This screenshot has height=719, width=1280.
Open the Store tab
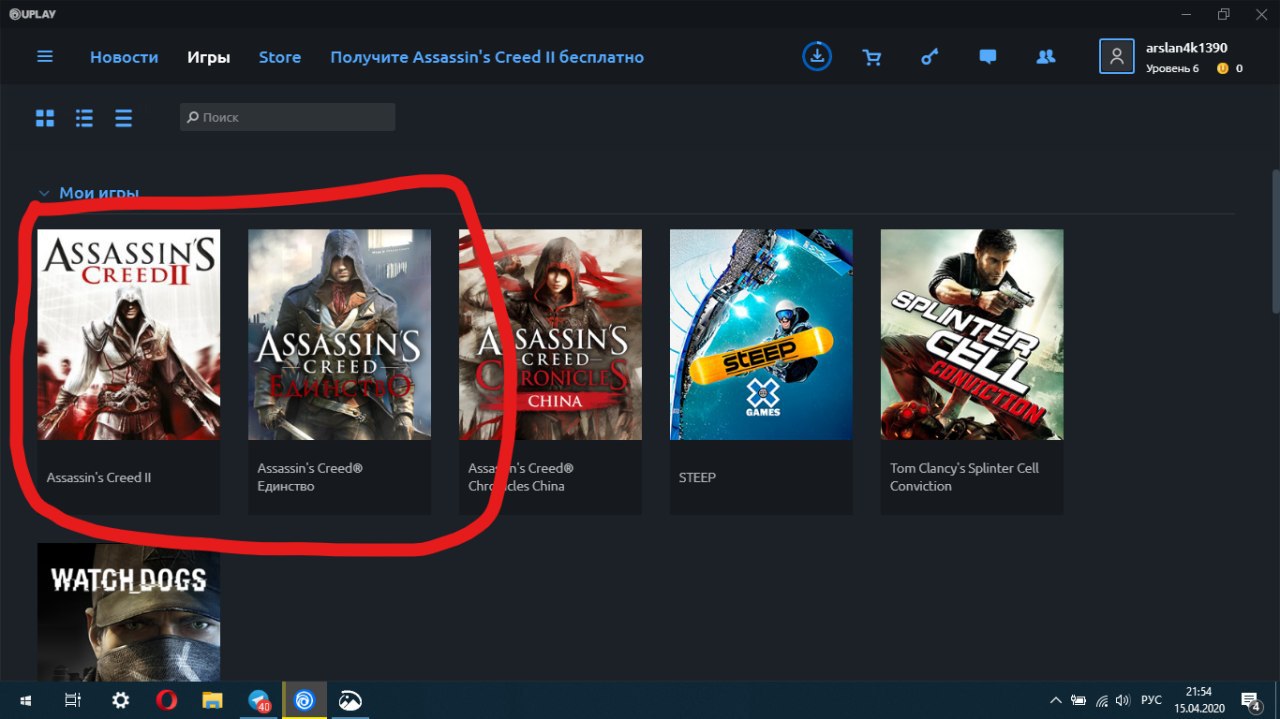[280, 57]
